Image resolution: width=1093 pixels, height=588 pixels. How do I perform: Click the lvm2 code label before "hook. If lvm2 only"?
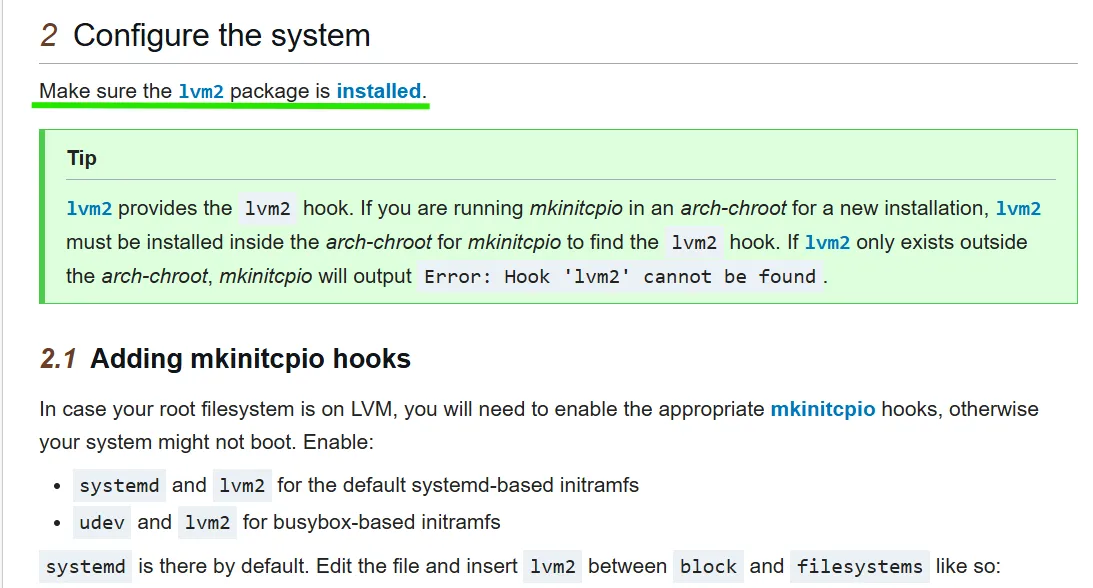[x=694, y=242]
